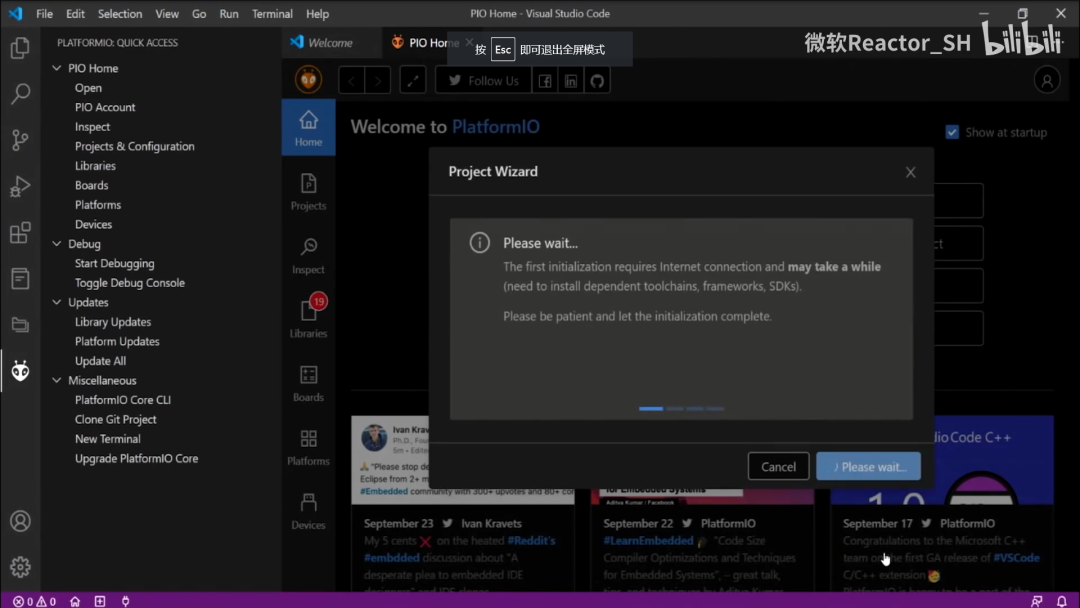Open the Selection menu
Screen dimensions: 1080x608
[120, 14]
